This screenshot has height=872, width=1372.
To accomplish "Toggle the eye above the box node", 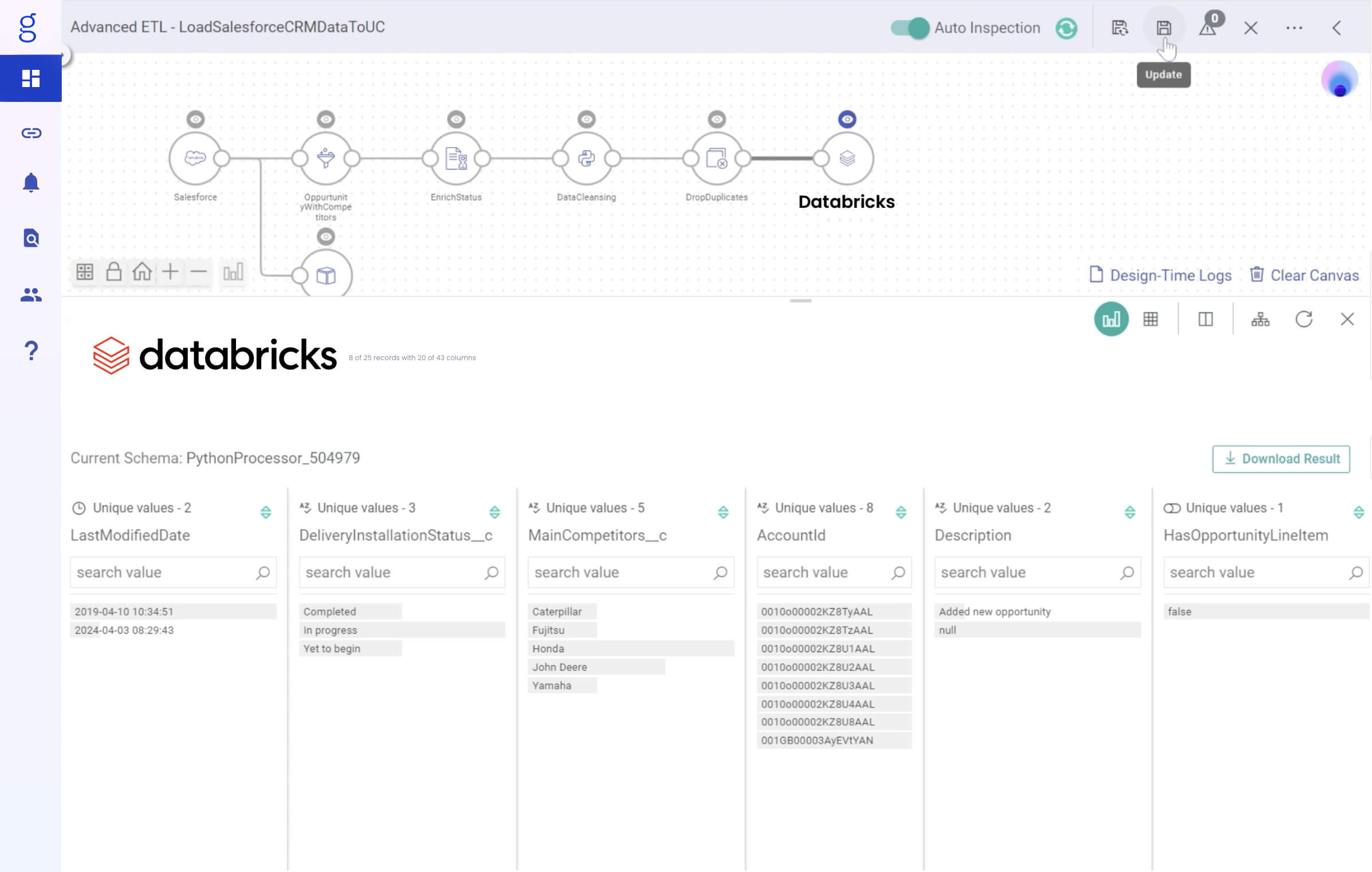I will click(x=326, y=236).
